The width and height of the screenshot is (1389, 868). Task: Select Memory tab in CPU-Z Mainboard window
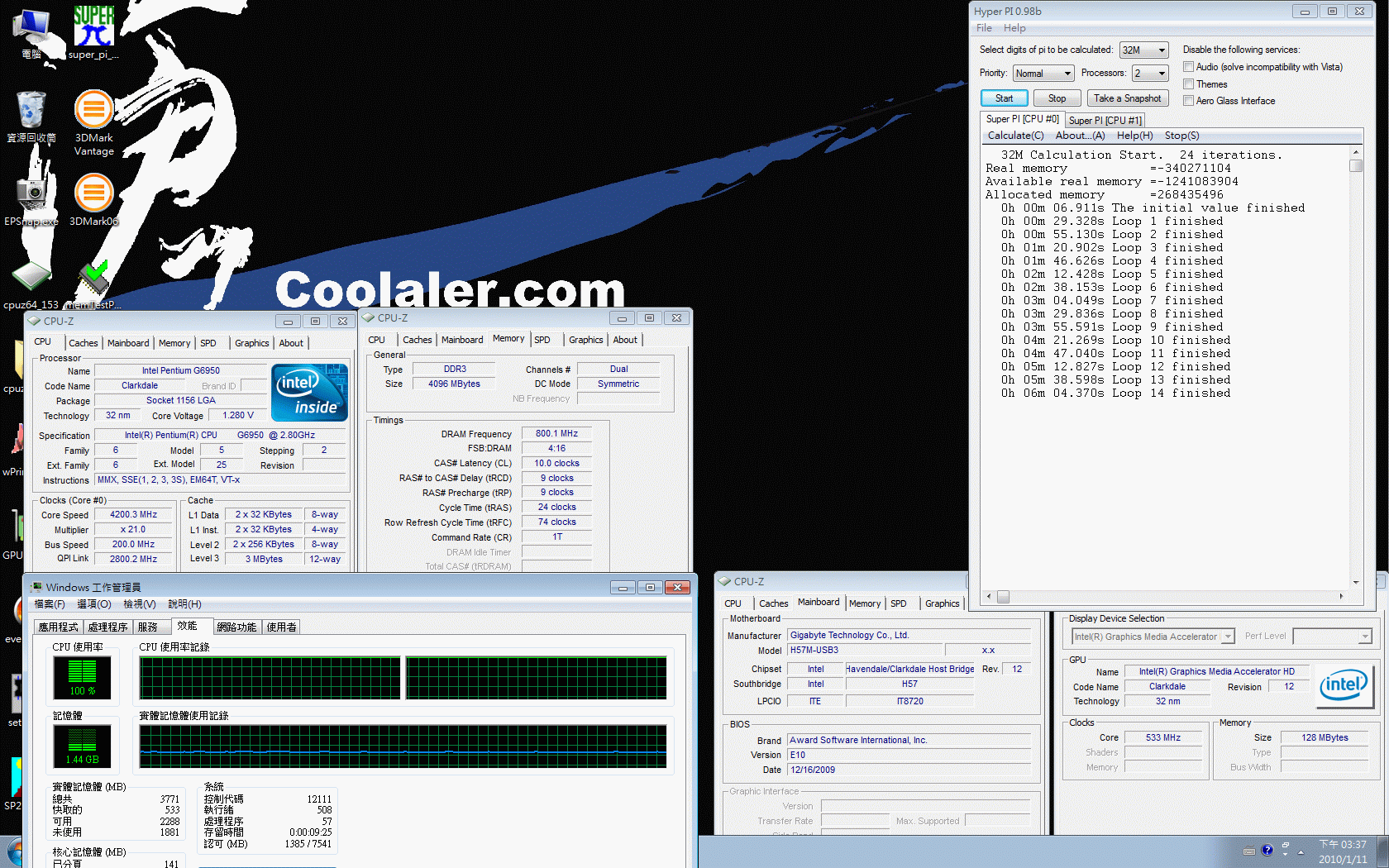(x=865, y=603)
